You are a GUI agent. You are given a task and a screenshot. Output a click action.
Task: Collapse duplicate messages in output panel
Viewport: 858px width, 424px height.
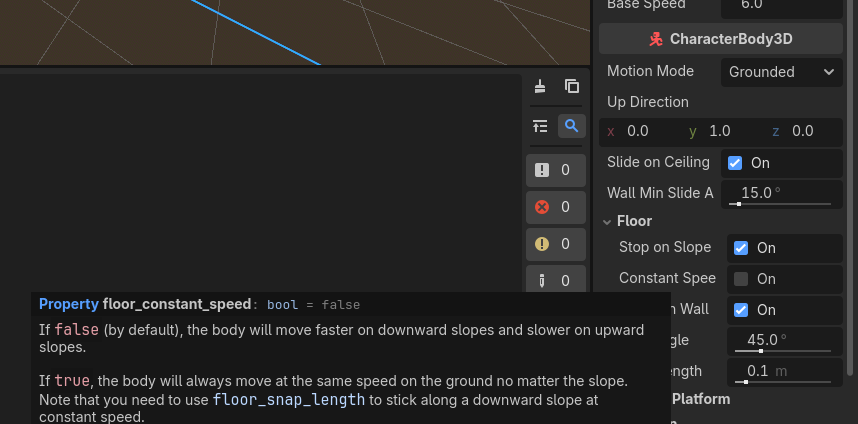540,126
